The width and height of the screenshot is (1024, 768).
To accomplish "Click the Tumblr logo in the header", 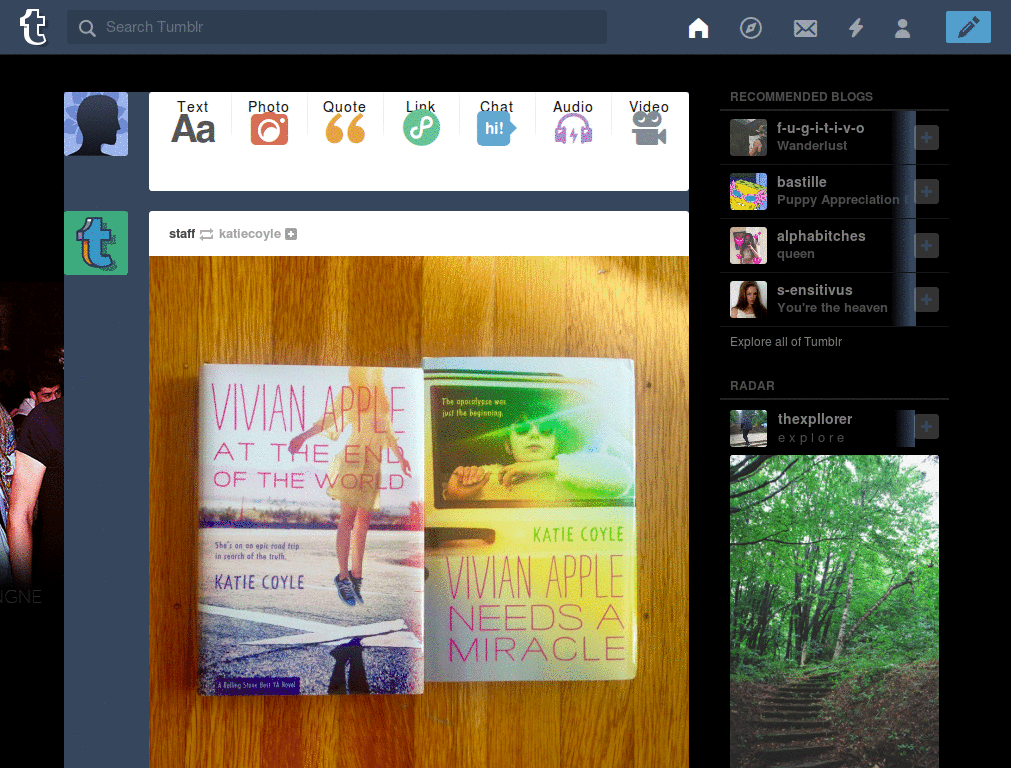I will coord(33,27).
